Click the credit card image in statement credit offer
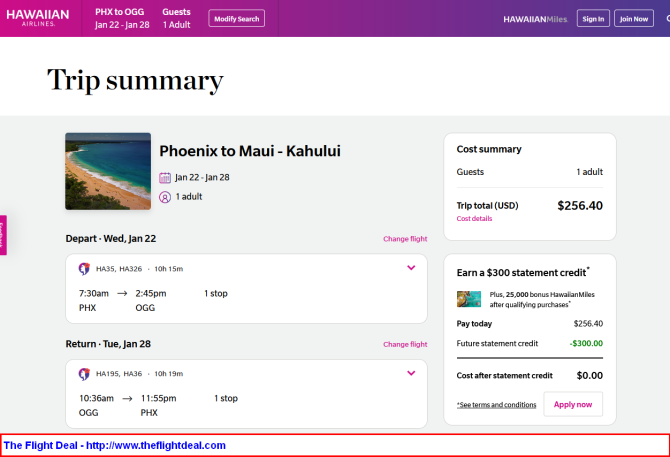The height and width of the screenshot is (457, 670). (469, 299)
